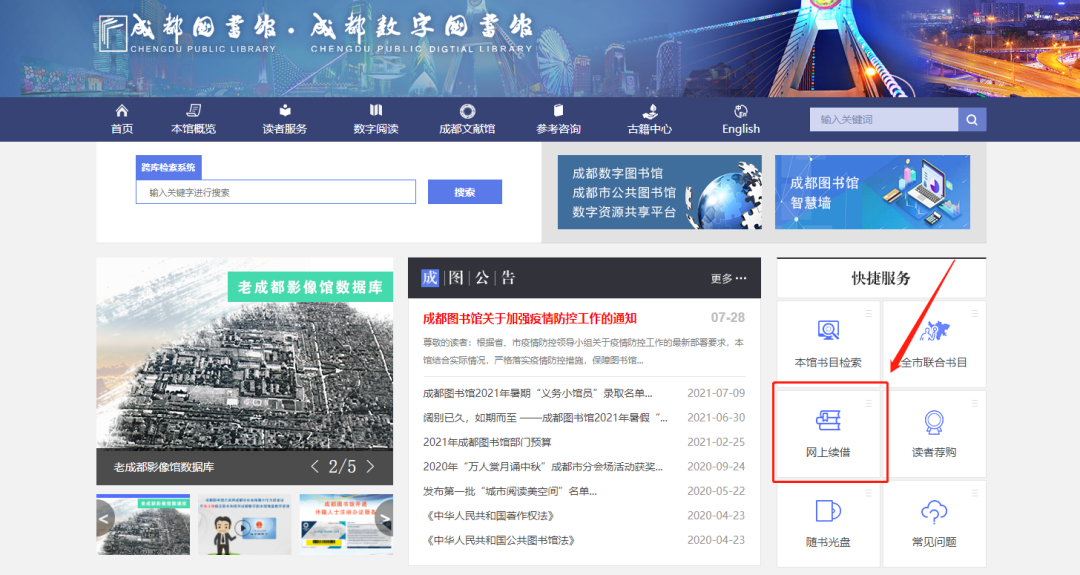
Task: Click the document icon above 本馆概览
Action: pos(194,110)
